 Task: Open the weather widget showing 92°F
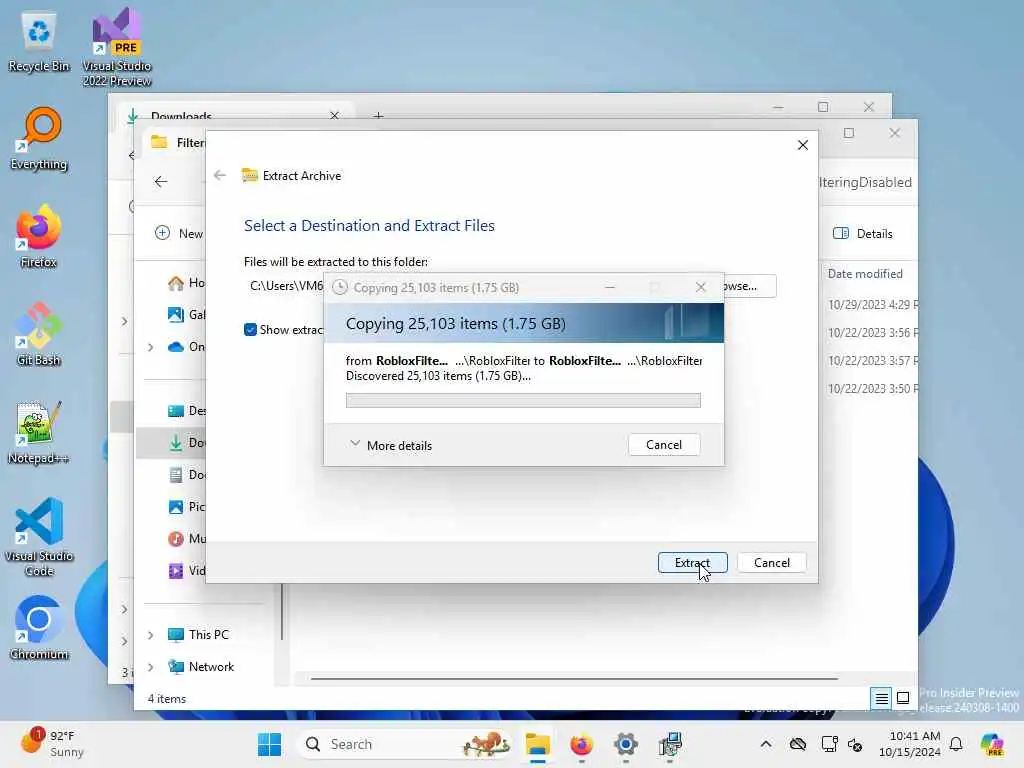(x=52, y=744)
